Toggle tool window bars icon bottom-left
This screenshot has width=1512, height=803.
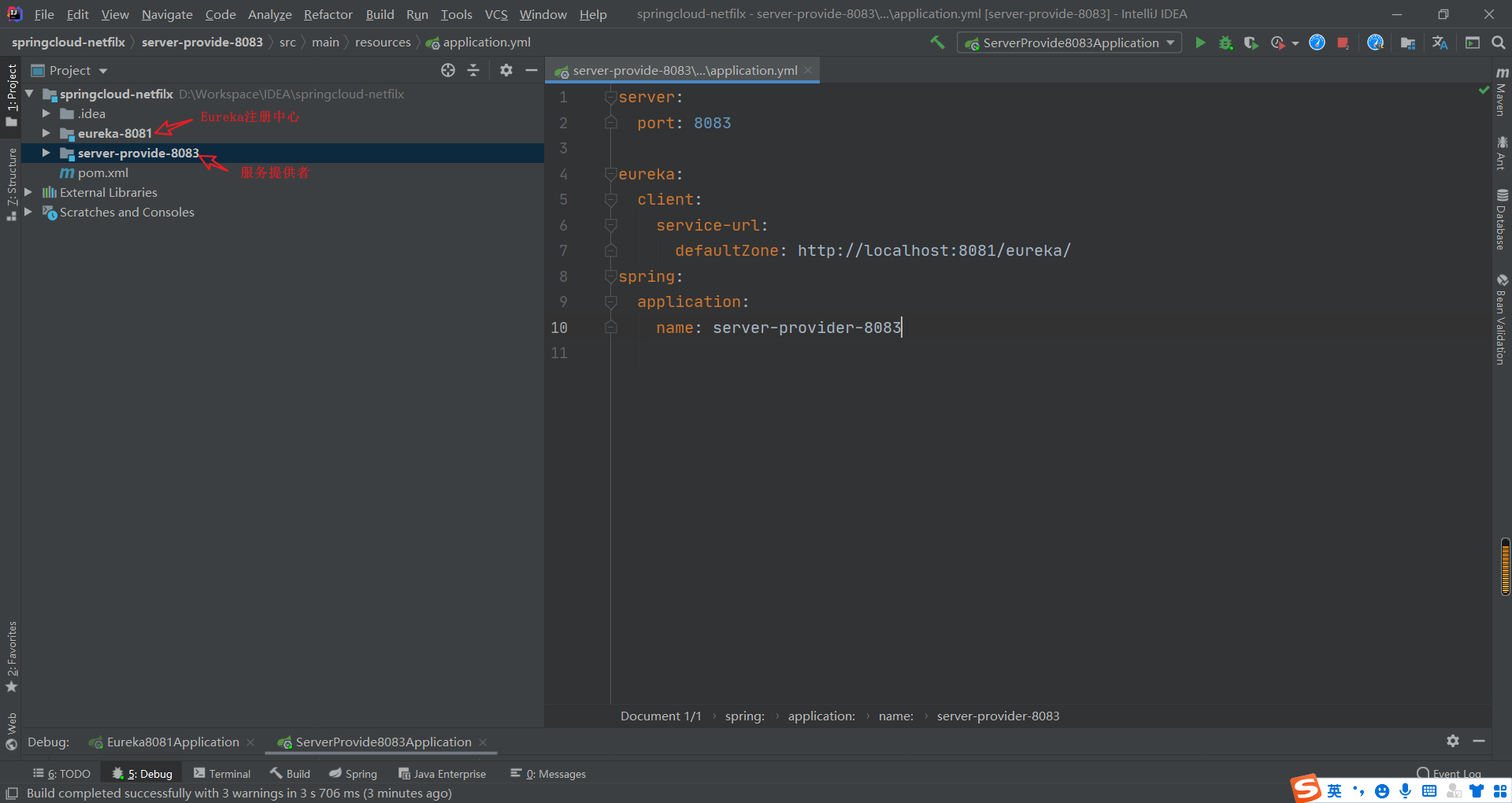tap(12, 794)
